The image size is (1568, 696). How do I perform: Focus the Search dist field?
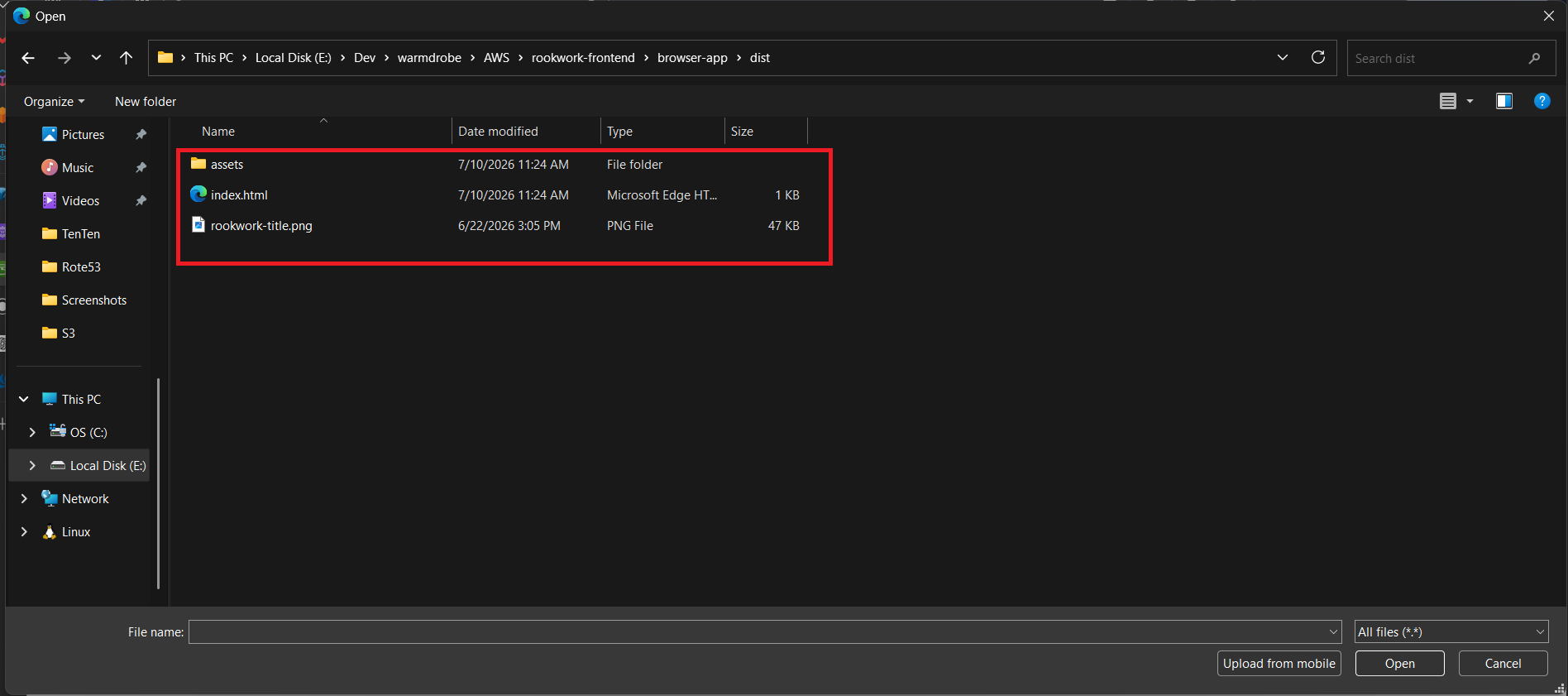[x=1451, y=58]
